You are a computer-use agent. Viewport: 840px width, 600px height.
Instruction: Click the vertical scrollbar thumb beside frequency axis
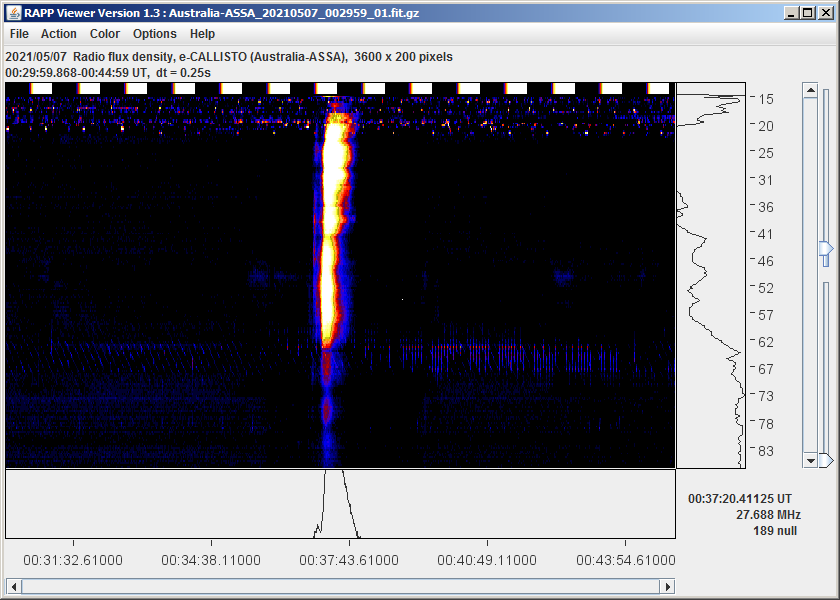click(x=810, y=275)
